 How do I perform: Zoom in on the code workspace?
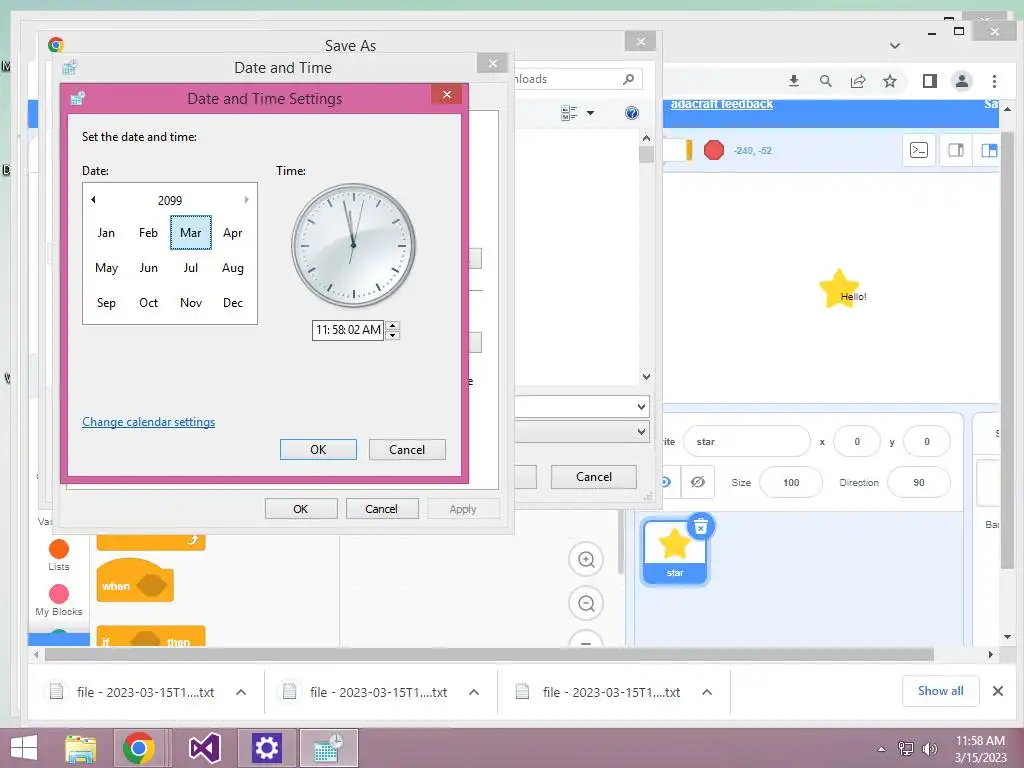[586, 560]
